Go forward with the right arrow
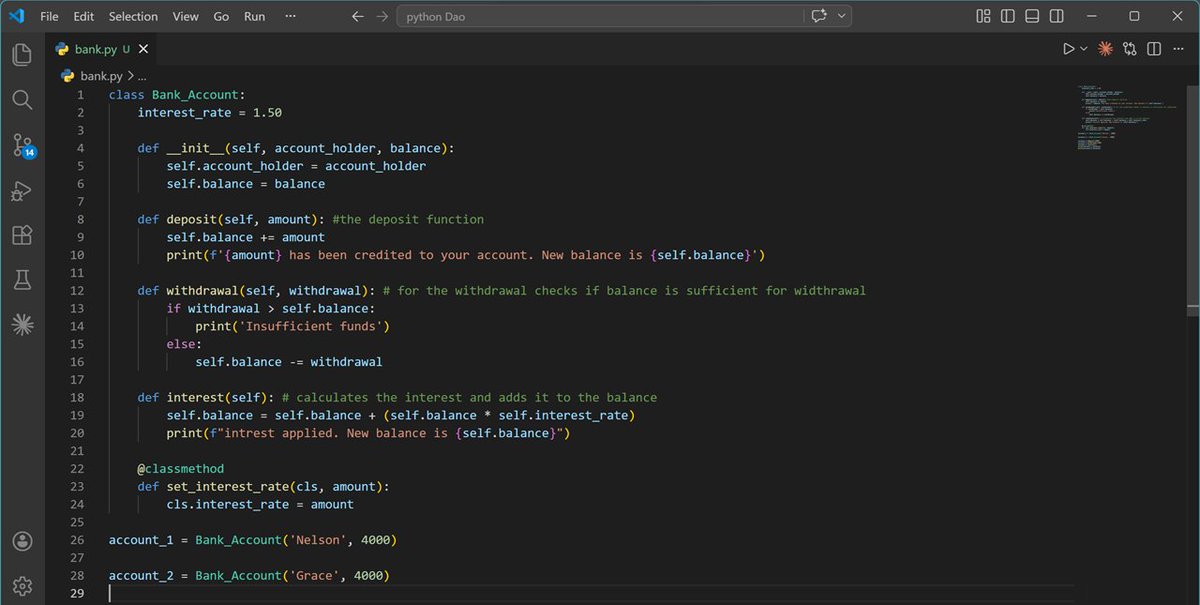The image size is (1200, 605). coord(382,16)
